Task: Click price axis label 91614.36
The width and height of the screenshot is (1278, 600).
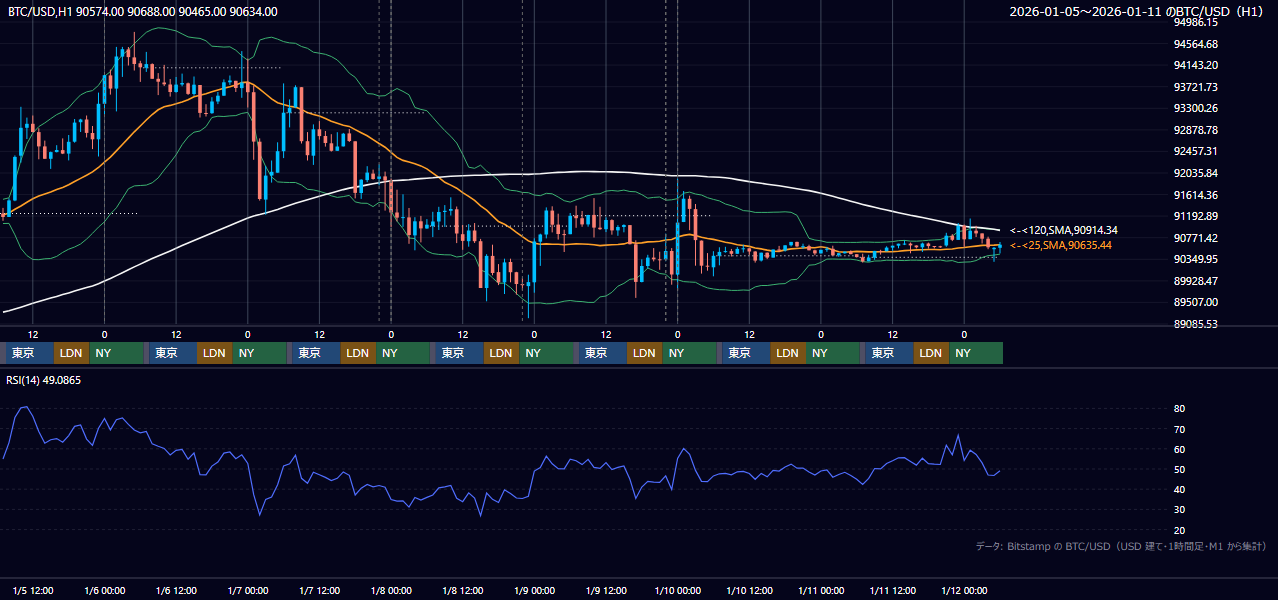Action: (x=1195, y=195)
